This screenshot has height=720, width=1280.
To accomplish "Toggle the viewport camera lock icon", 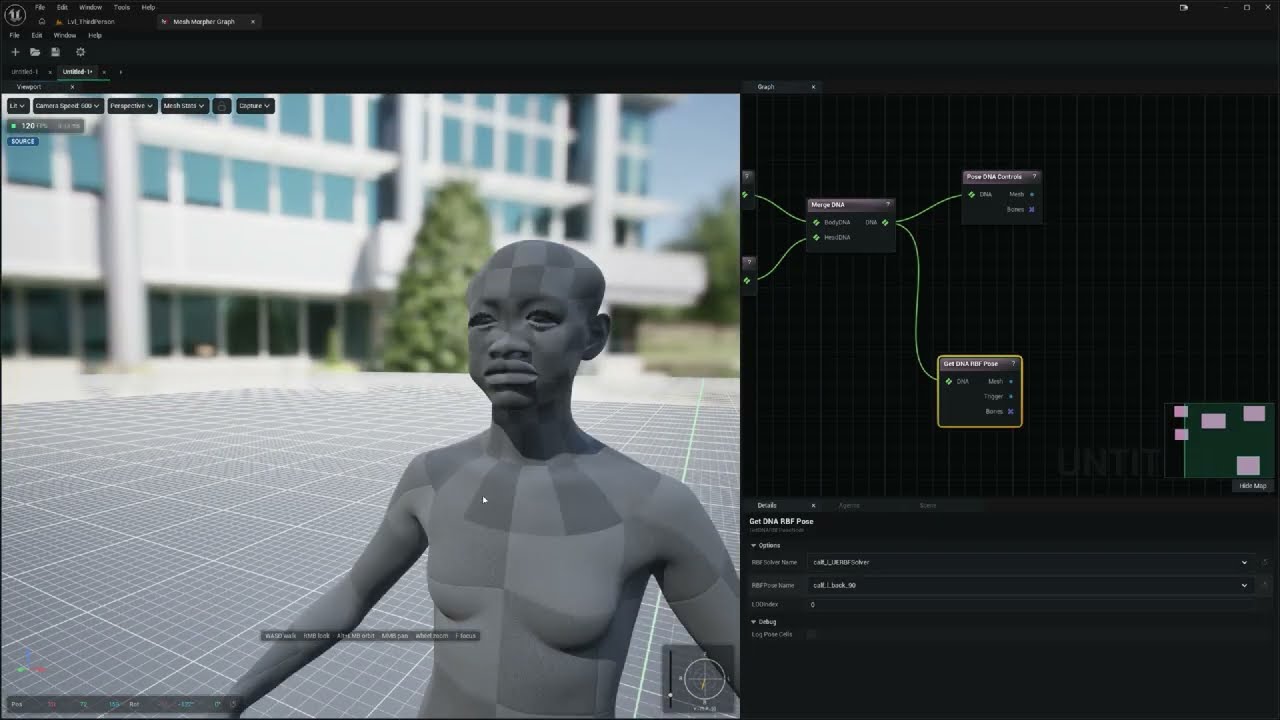I will click(x=222, y=106).
